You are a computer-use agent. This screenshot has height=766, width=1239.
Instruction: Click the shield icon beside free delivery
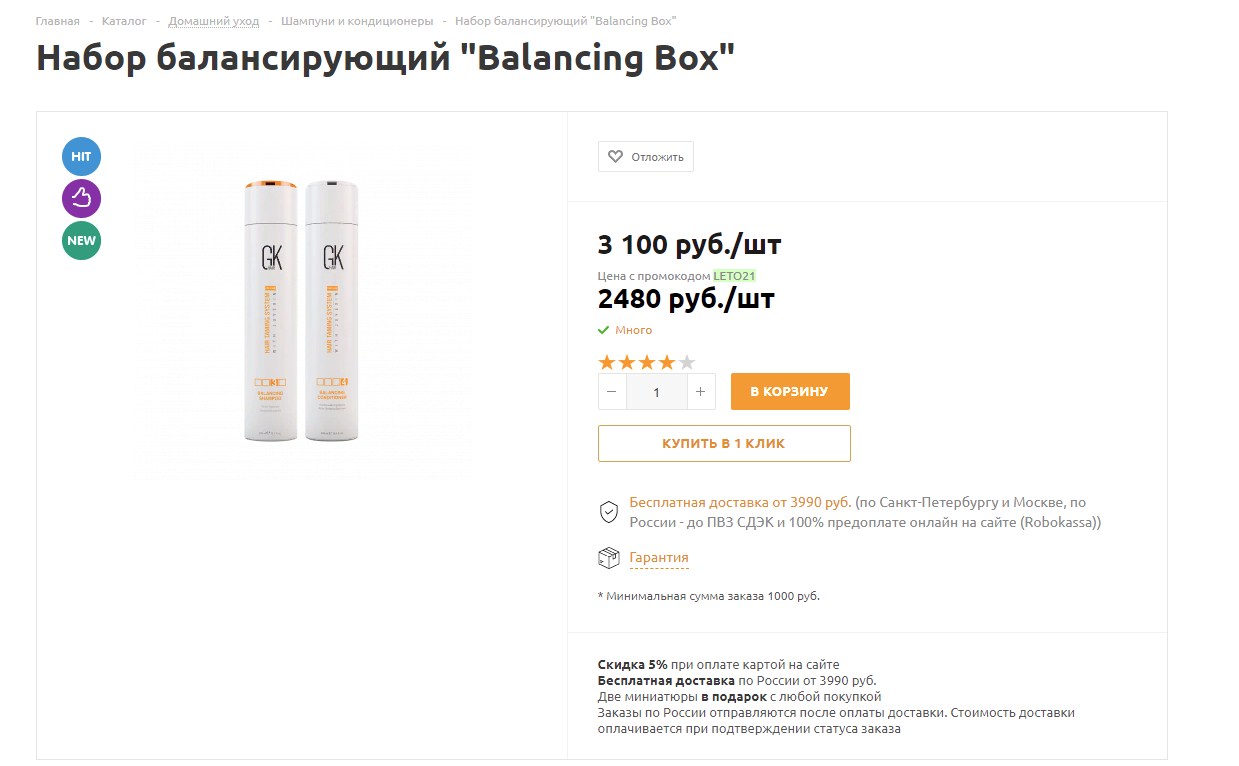(x=608, y=512)
